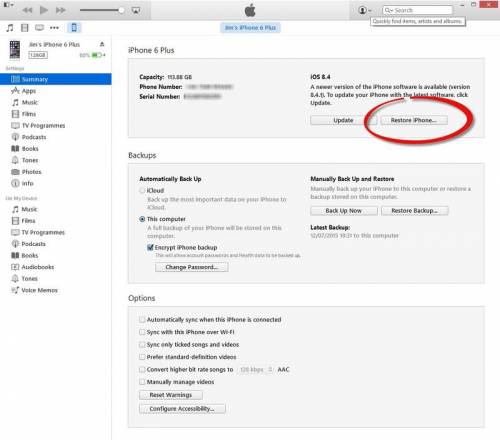Open the iTunes window menu icon
The width and height of the screenshot is (500, 440).
(8, 5)
